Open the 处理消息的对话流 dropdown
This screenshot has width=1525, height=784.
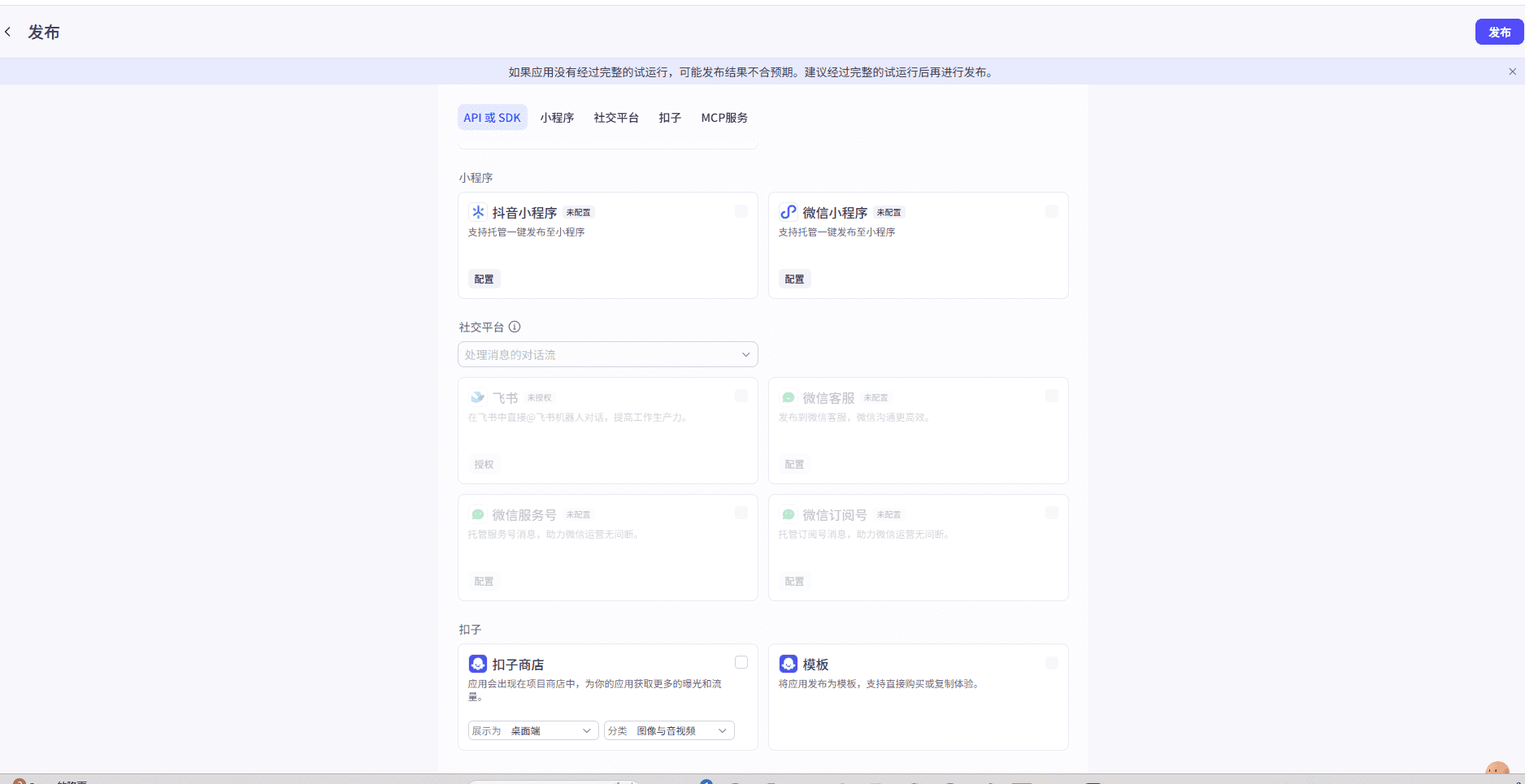pyautogui.click(x=607, y=354)
